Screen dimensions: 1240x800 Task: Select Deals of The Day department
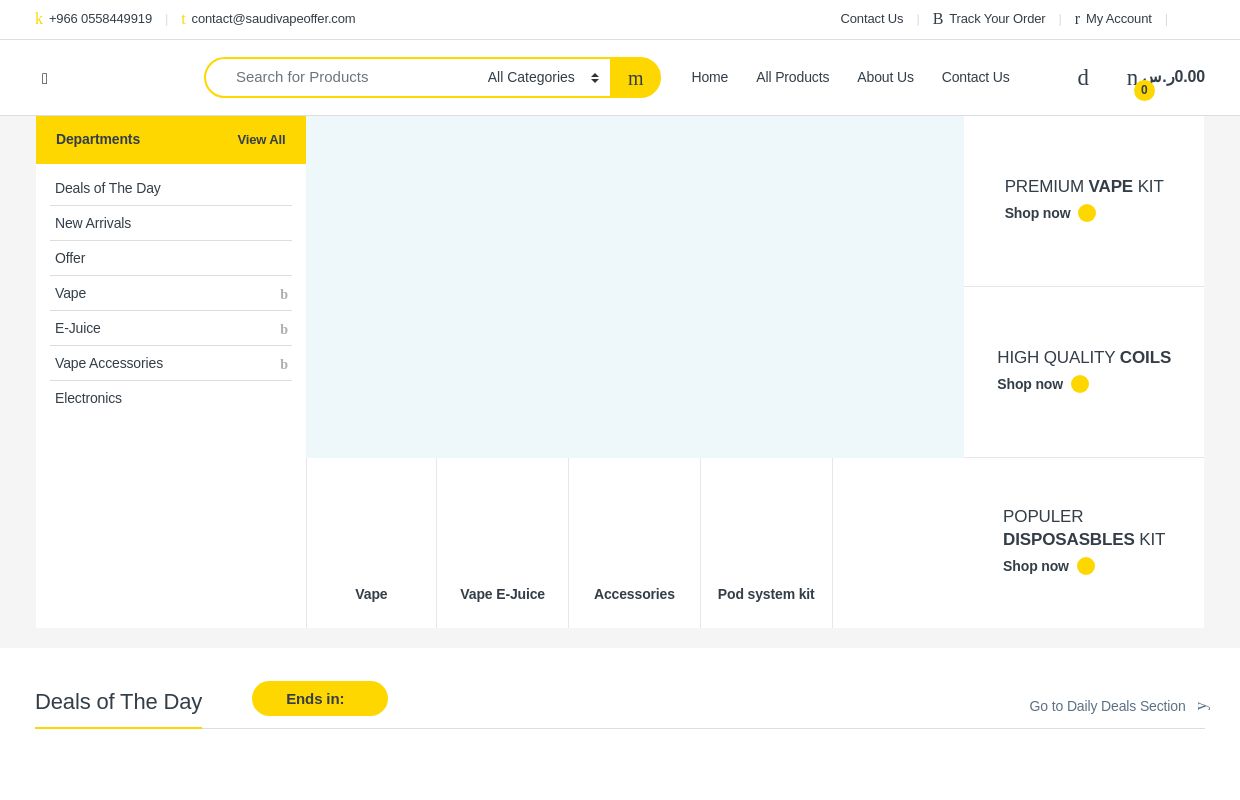coord(108,188)
